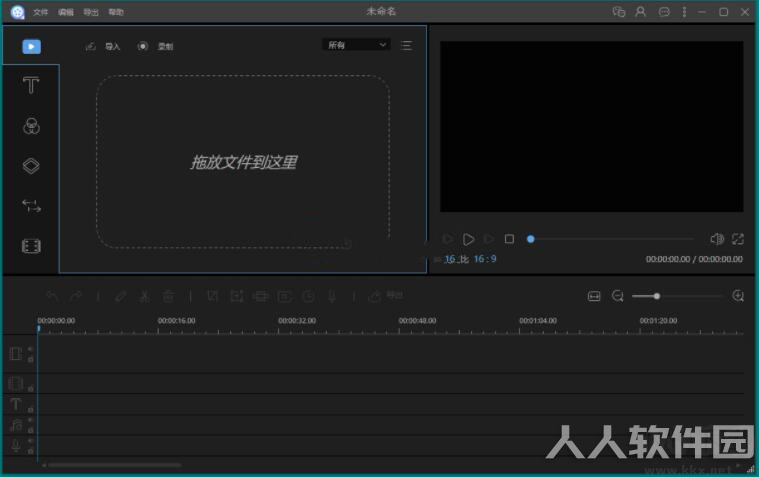This screenshot has width=759, height=477.
Task: Open the 帮助 menu
Action: pos(116,12)
